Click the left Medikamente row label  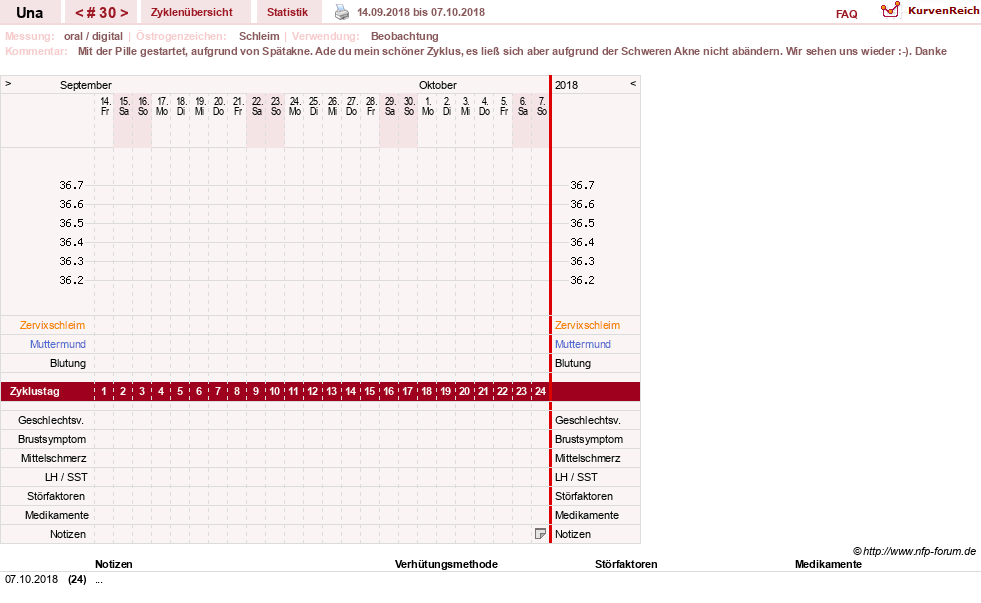pyautogui.click(x=56, y=515)
